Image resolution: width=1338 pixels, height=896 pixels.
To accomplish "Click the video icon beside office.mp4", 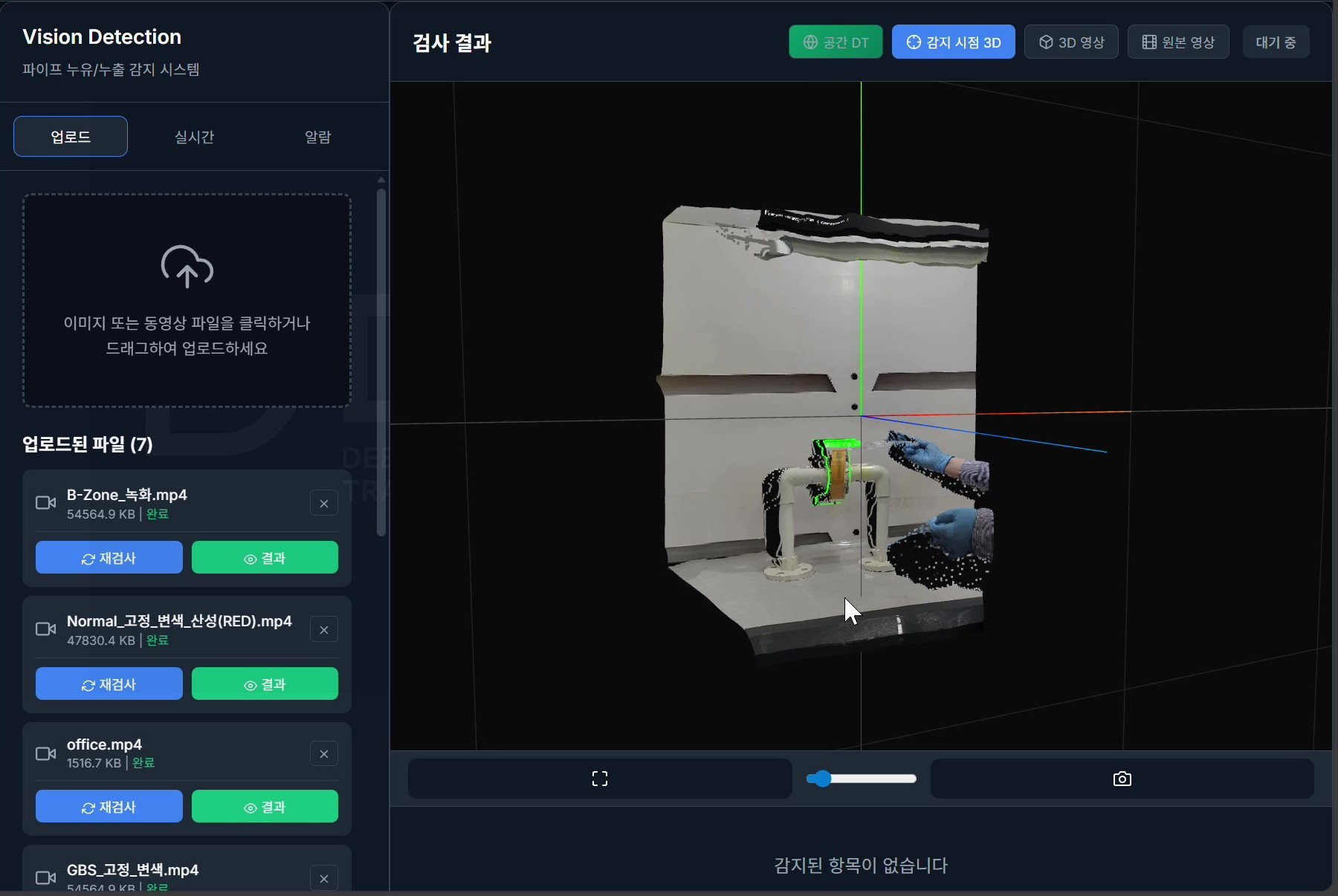I will [46, 753].
